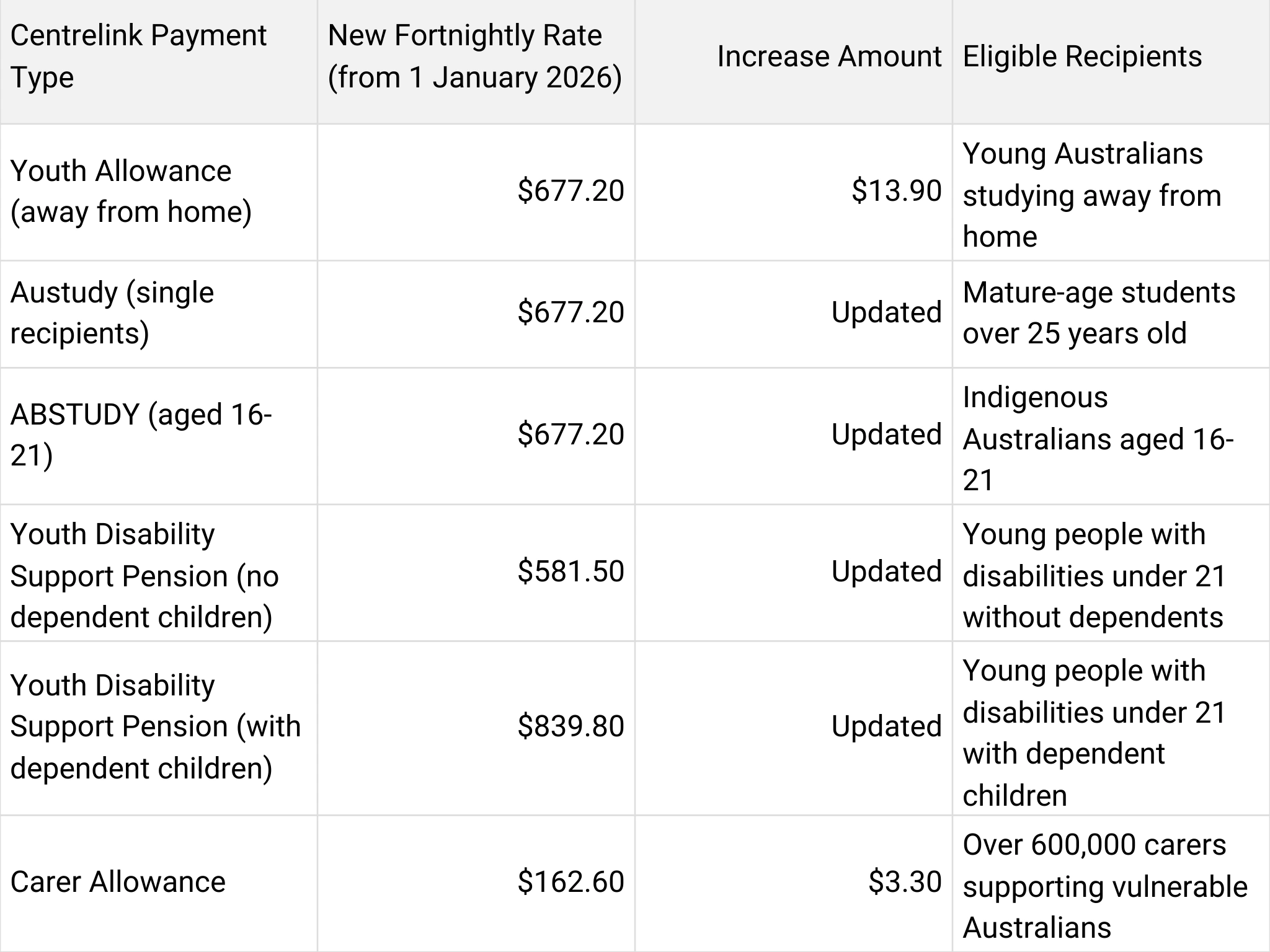Click the $3.30 increase amount cell
The width and height of the screenshot is (1270, 952).
click(904, 882)
